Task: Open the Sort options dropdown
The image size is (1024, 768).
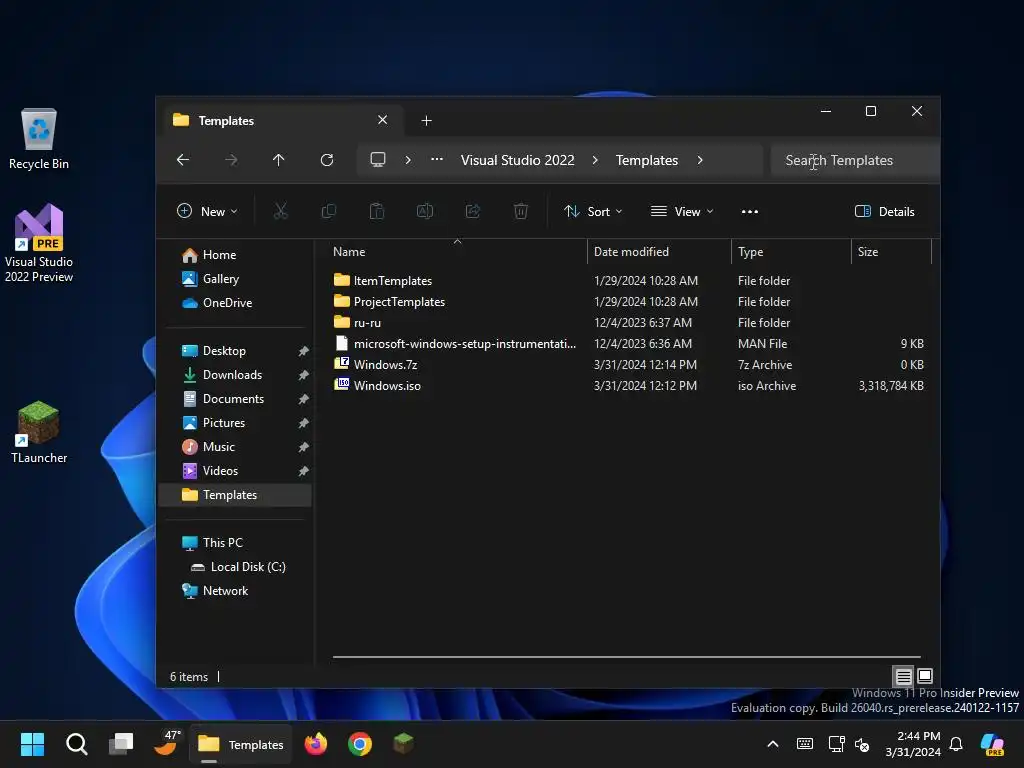Action: tap(593, 212)
